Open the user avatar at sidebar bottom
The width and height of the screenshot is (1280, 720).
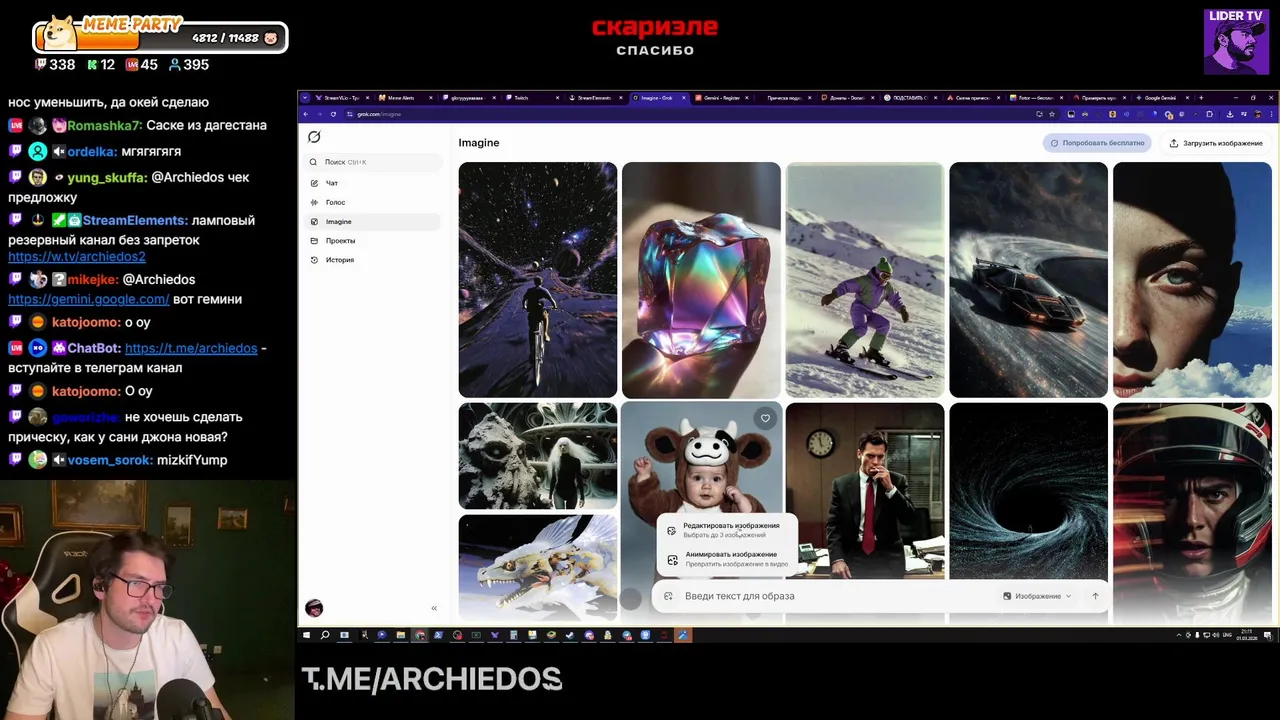coord(314,608)
